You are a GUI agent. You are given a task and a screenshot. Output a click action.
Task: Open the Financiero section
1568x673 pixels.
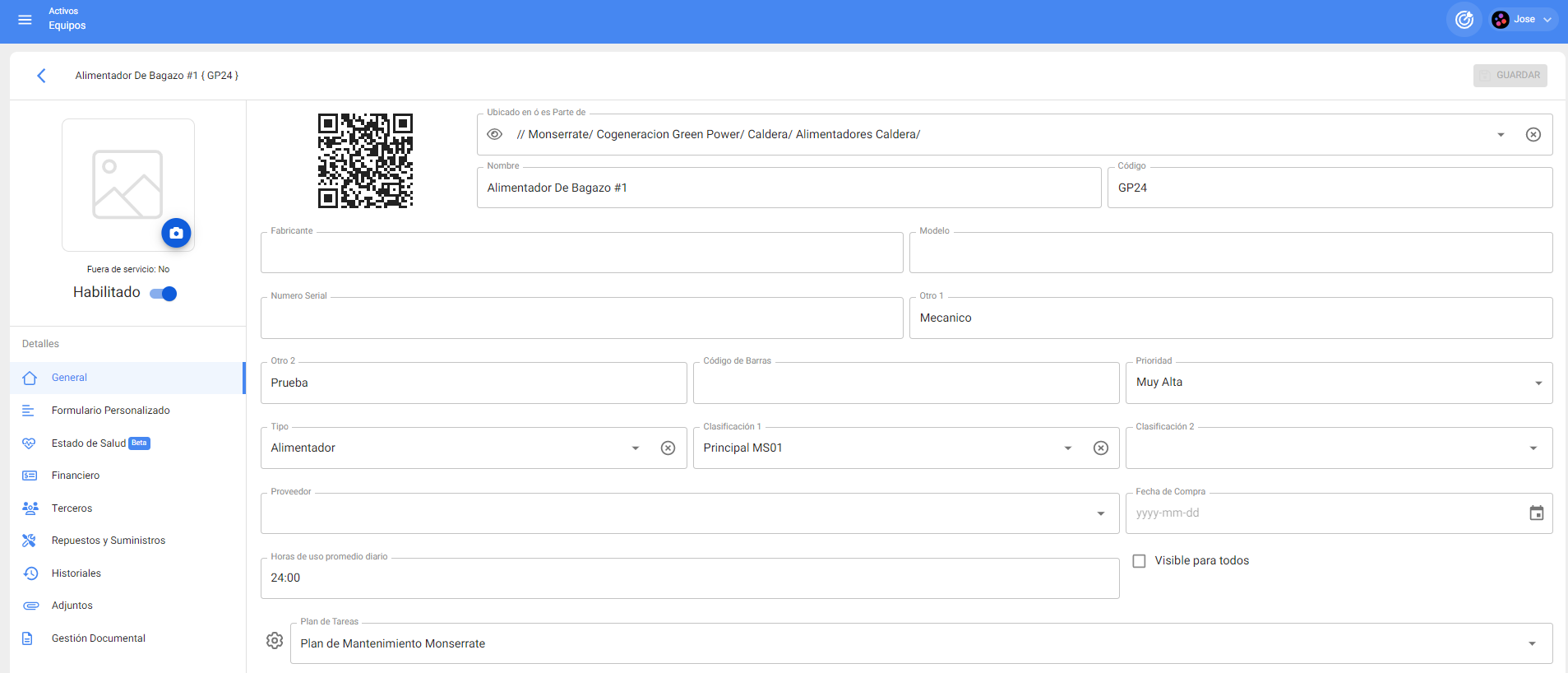point(76,476)
